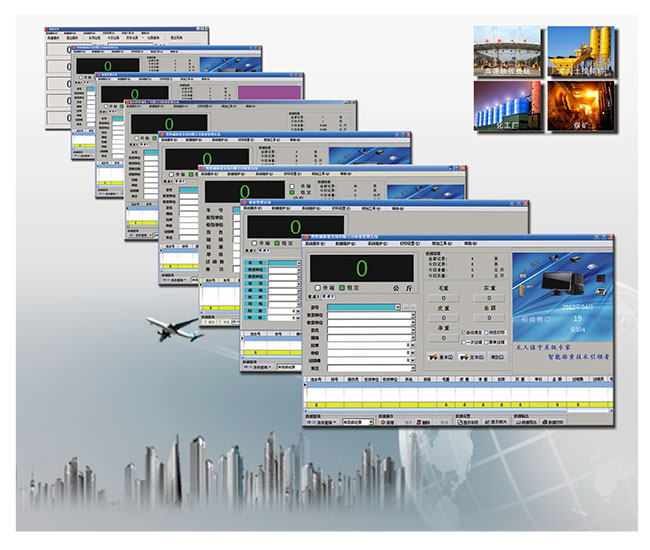Toggle 简单过磅 checkbox in front window
650x550 pixels.
click(x=487, y=342)
